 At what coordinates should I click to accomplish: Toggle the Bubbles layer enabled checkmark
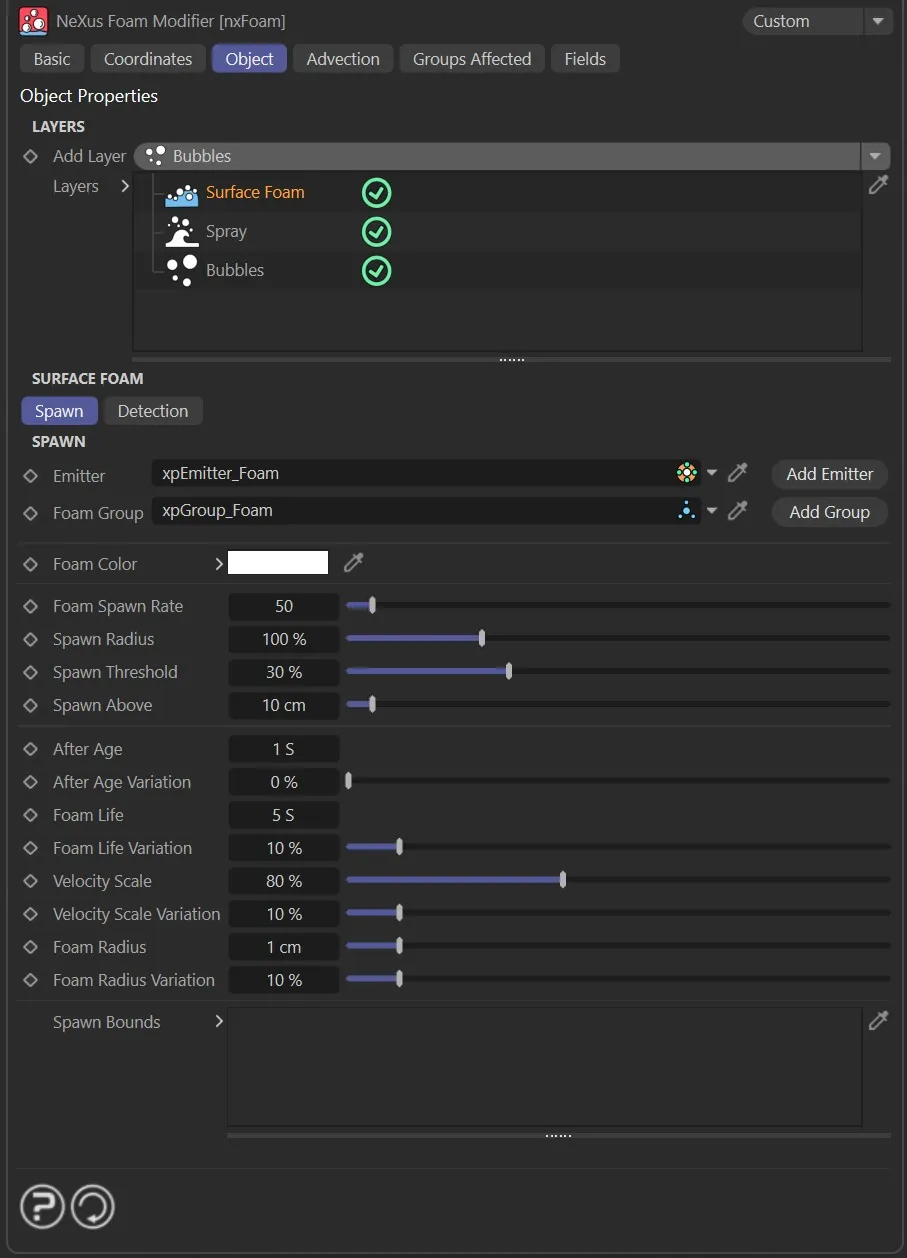point(376,271)
